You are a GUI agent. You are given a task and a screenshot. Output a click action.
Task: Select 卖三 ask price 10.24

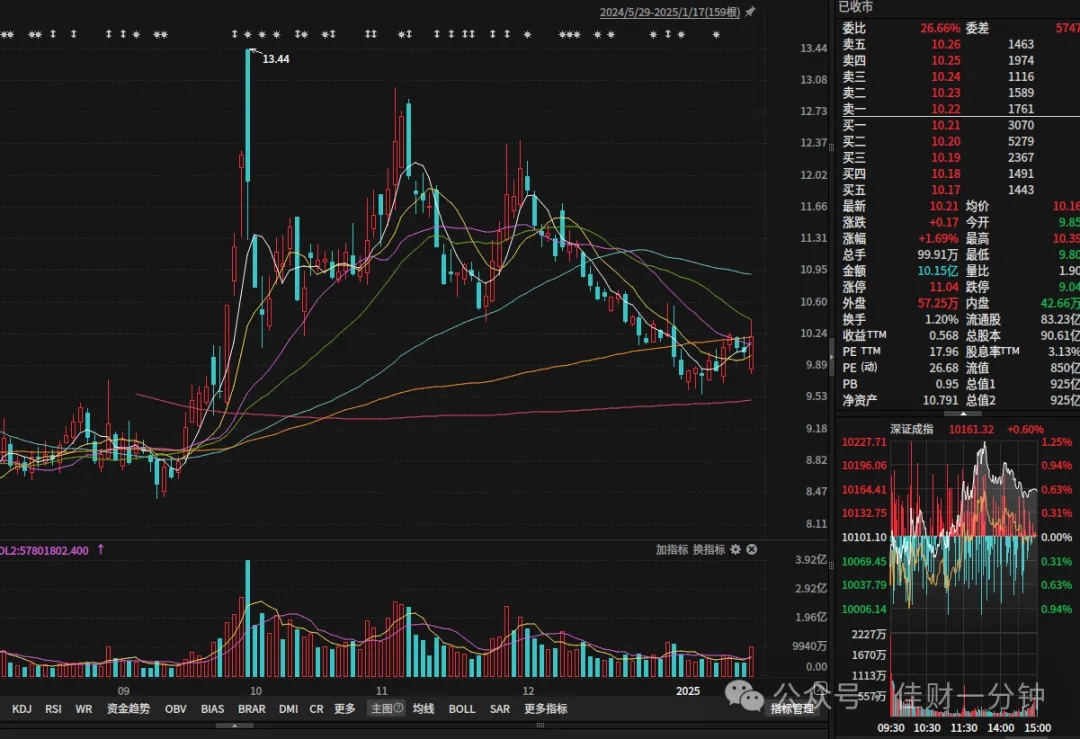[x=946, y=76]
